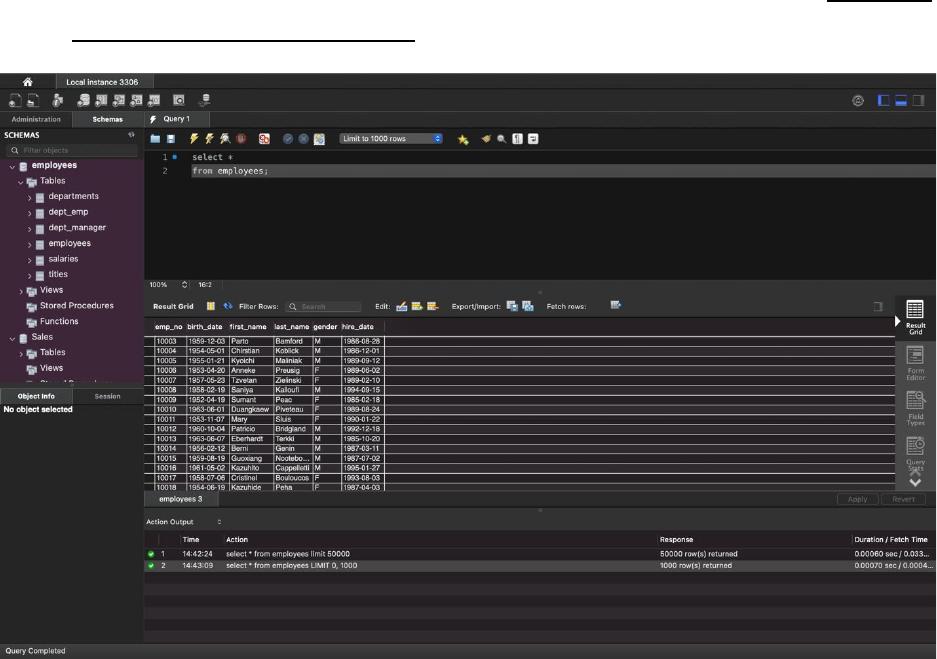Click the Filter objects search field
The image size is (937, 659).
pyautogui.click(x=72, y=151)
